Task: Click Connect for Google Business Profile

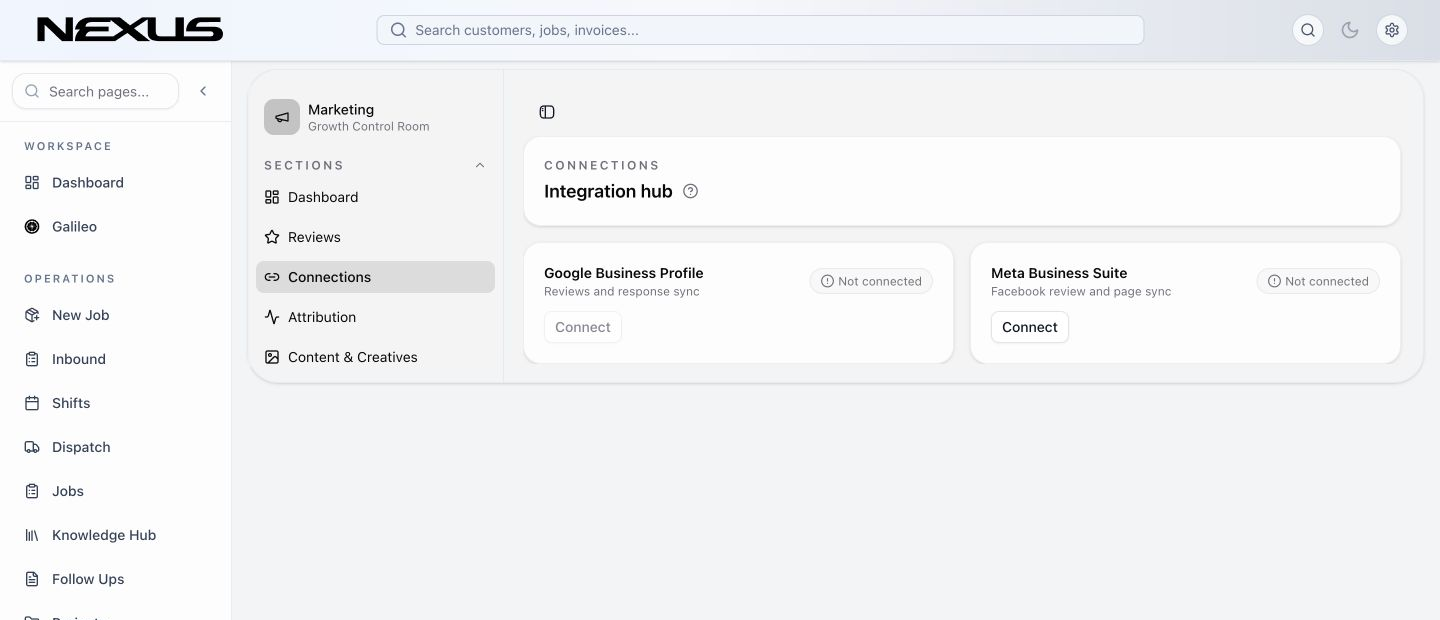Action: (583, 327)
